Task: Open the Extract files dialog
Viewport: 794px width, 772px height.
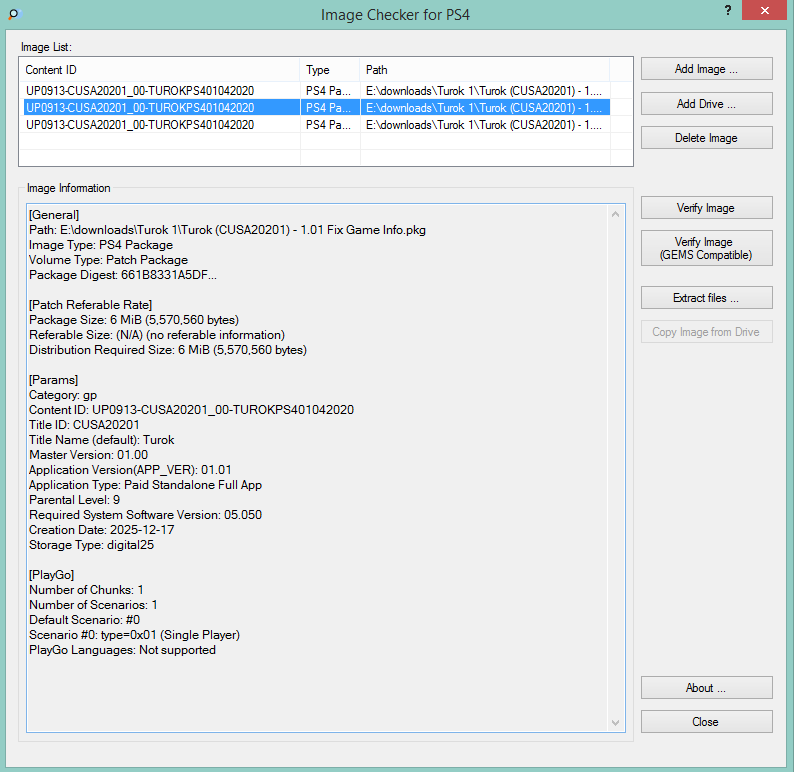Action: (x=706, y=298)
